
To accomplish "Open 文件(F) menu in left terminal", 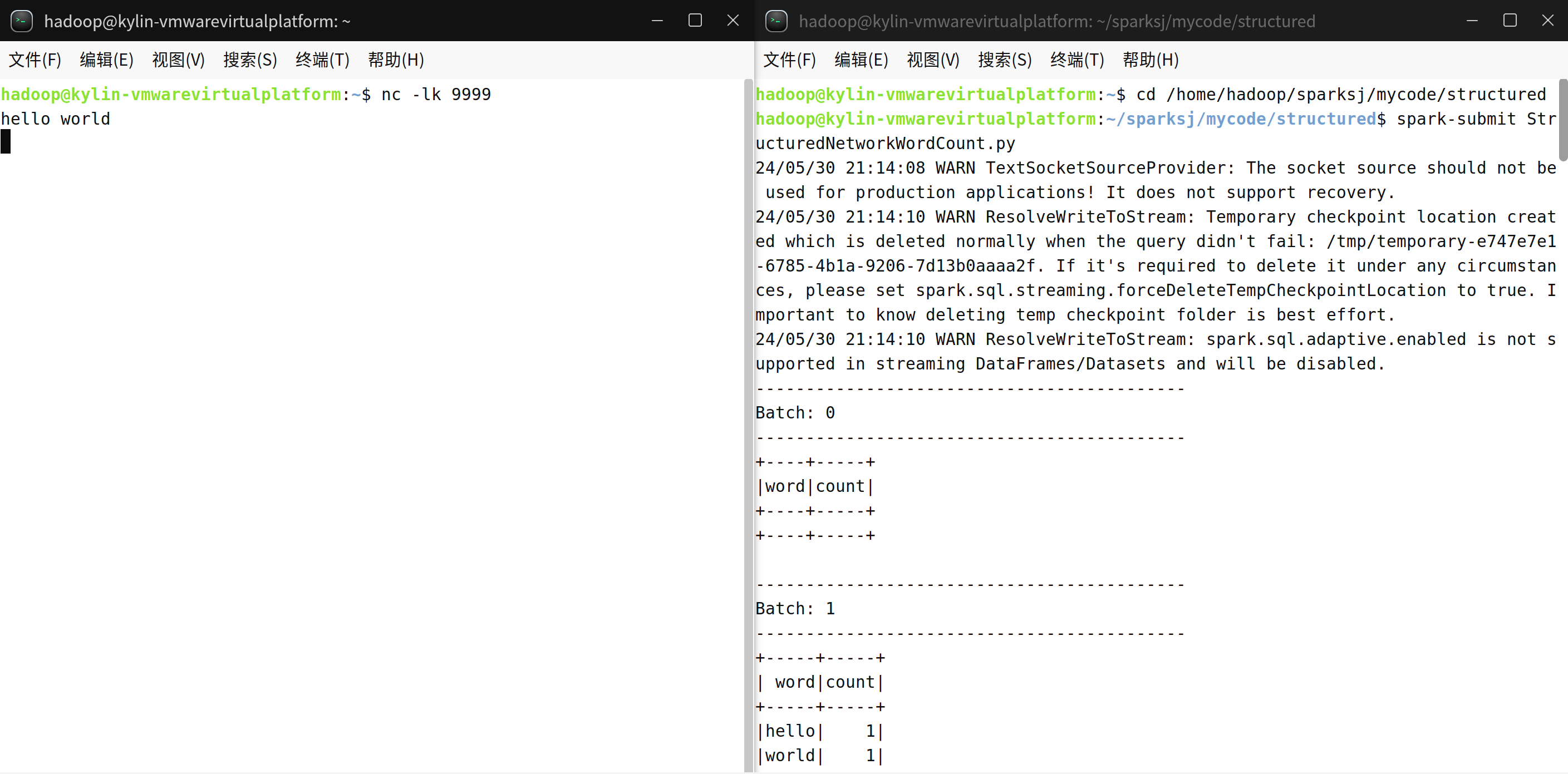I will (35, 60).
